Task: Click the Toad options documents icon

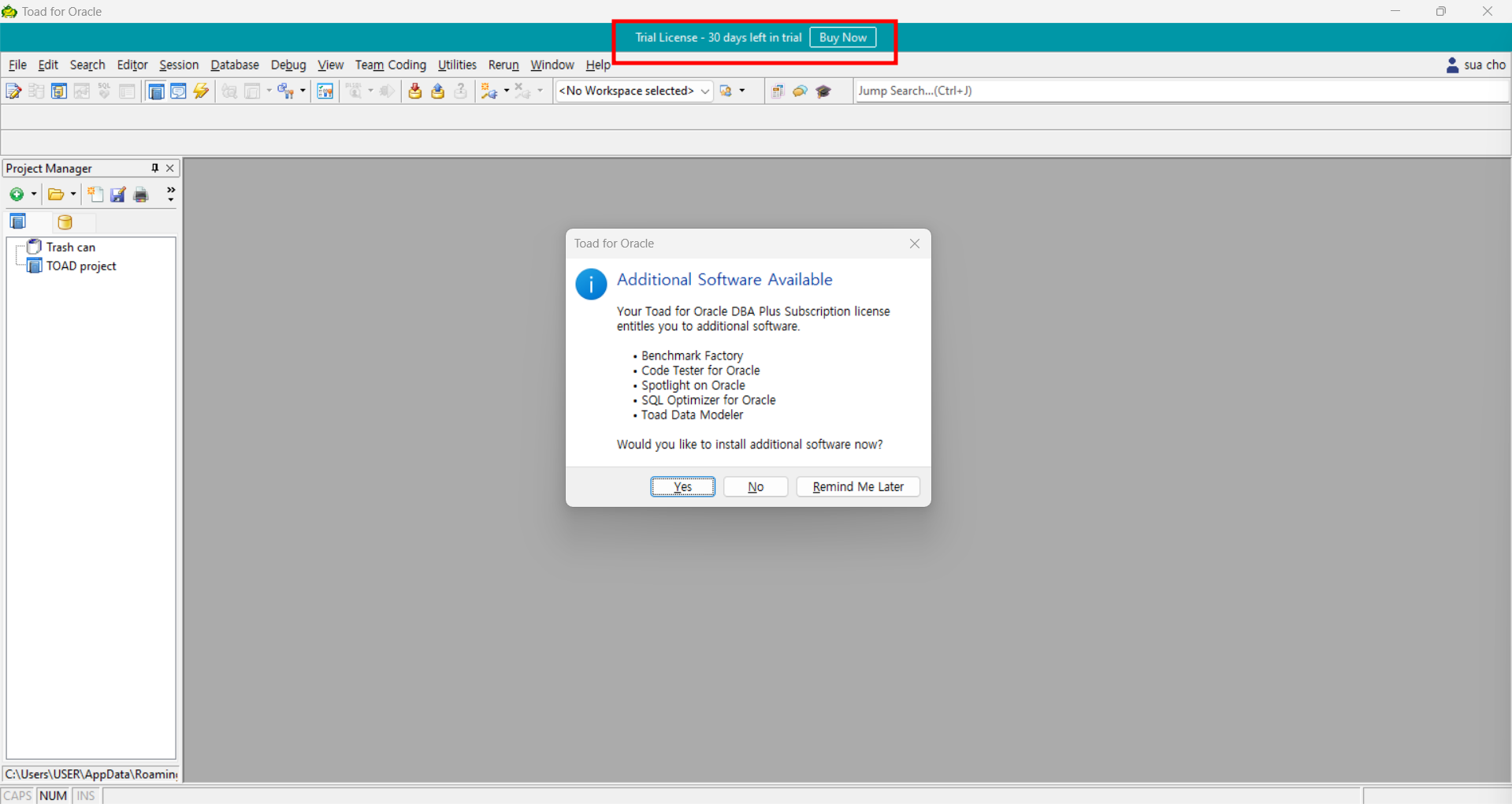Action: (x=778, y=91)
